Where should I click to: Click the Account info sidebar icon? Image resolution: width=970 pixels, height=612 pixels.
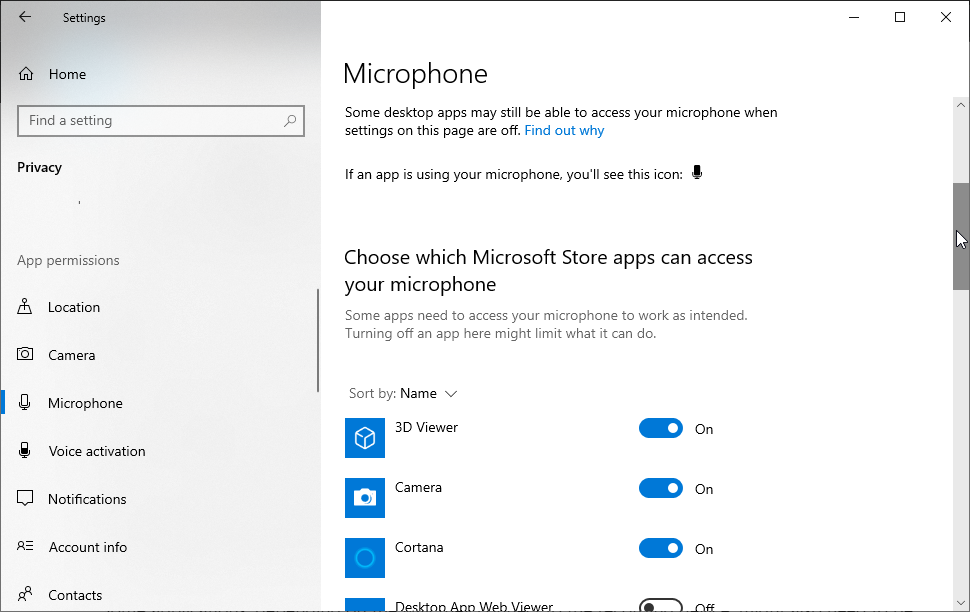(26, 547)
